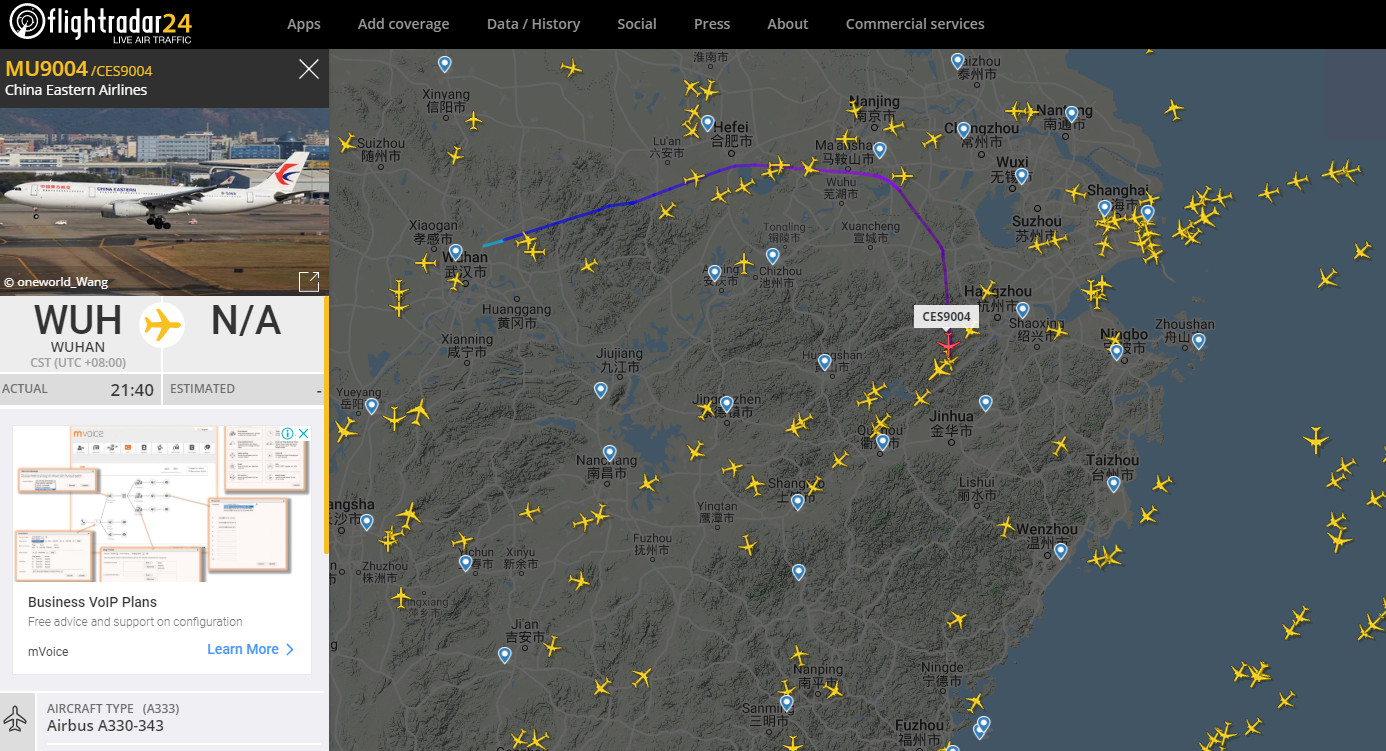Viewport: 1386px width, 751px height.
Task: Open the Apps menu
Action: 304,24
